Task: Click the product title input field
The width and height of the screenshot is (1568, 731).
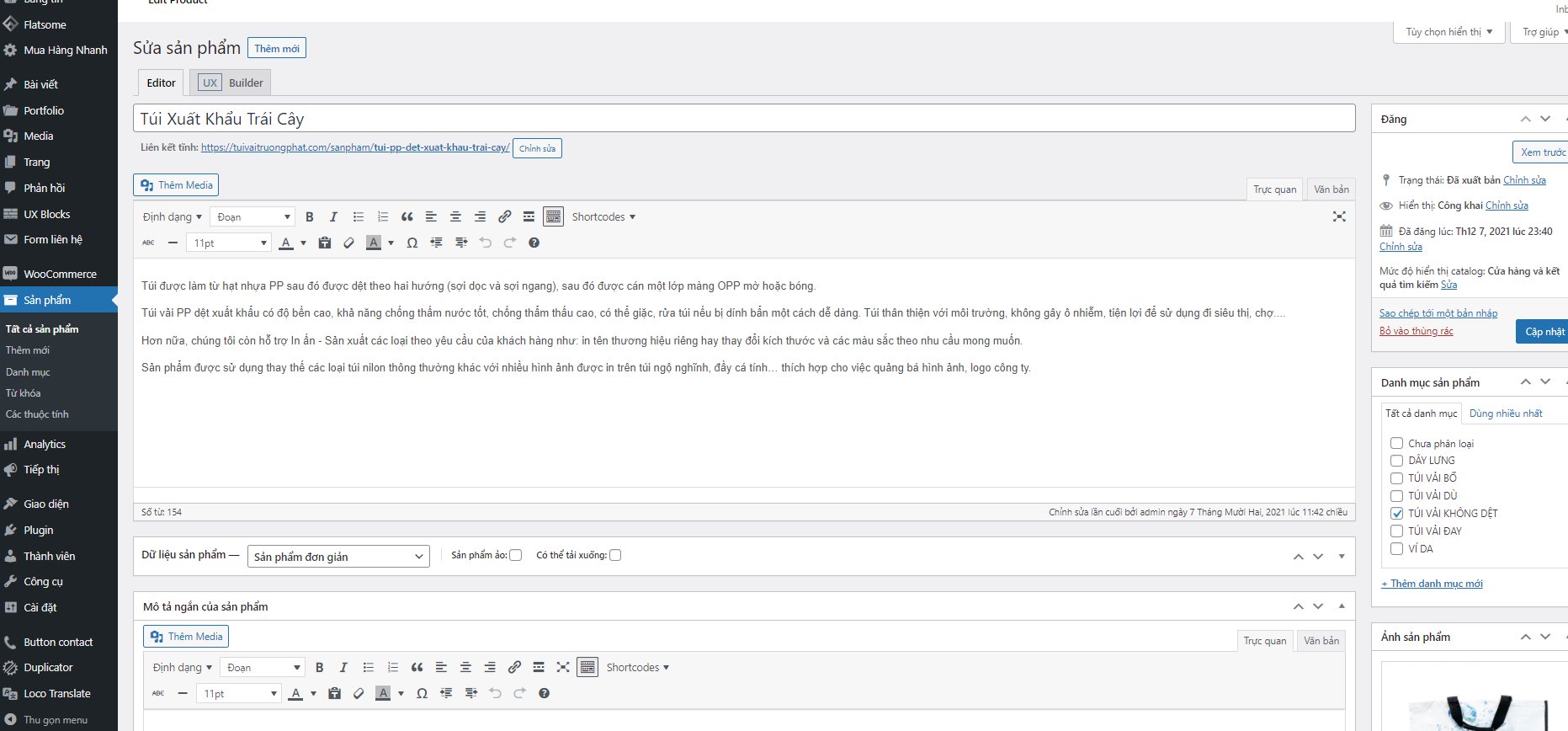Action: [743, 119]
